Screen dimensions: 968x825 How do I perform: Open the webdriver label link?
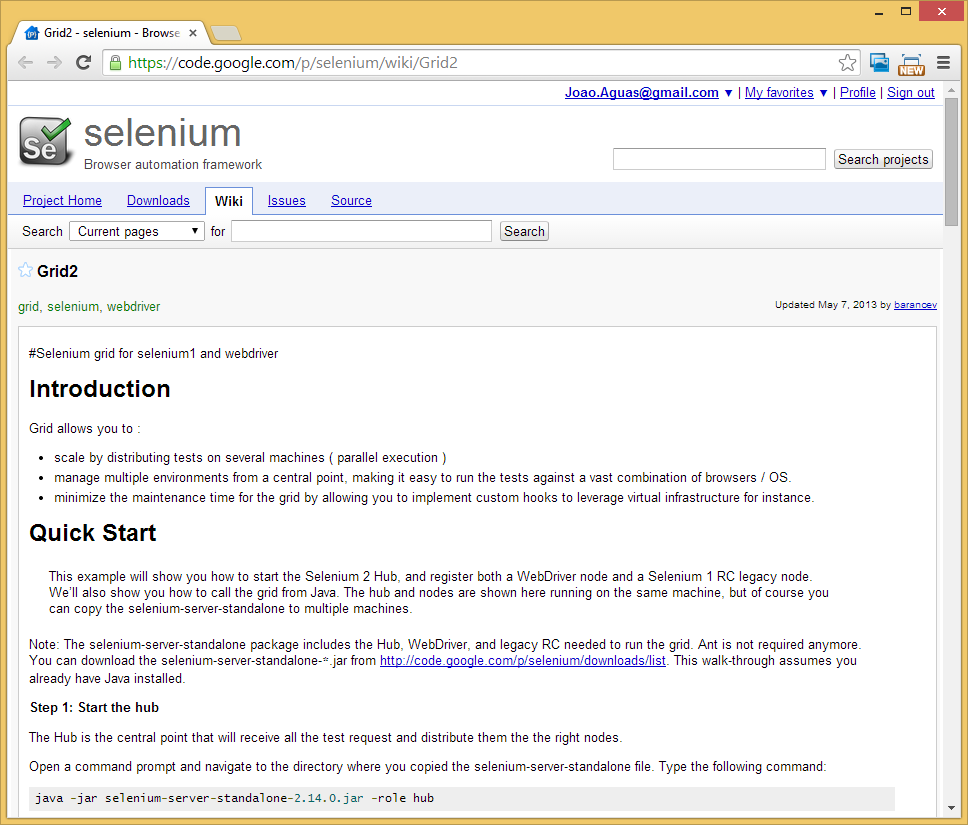tap(133, 306)
